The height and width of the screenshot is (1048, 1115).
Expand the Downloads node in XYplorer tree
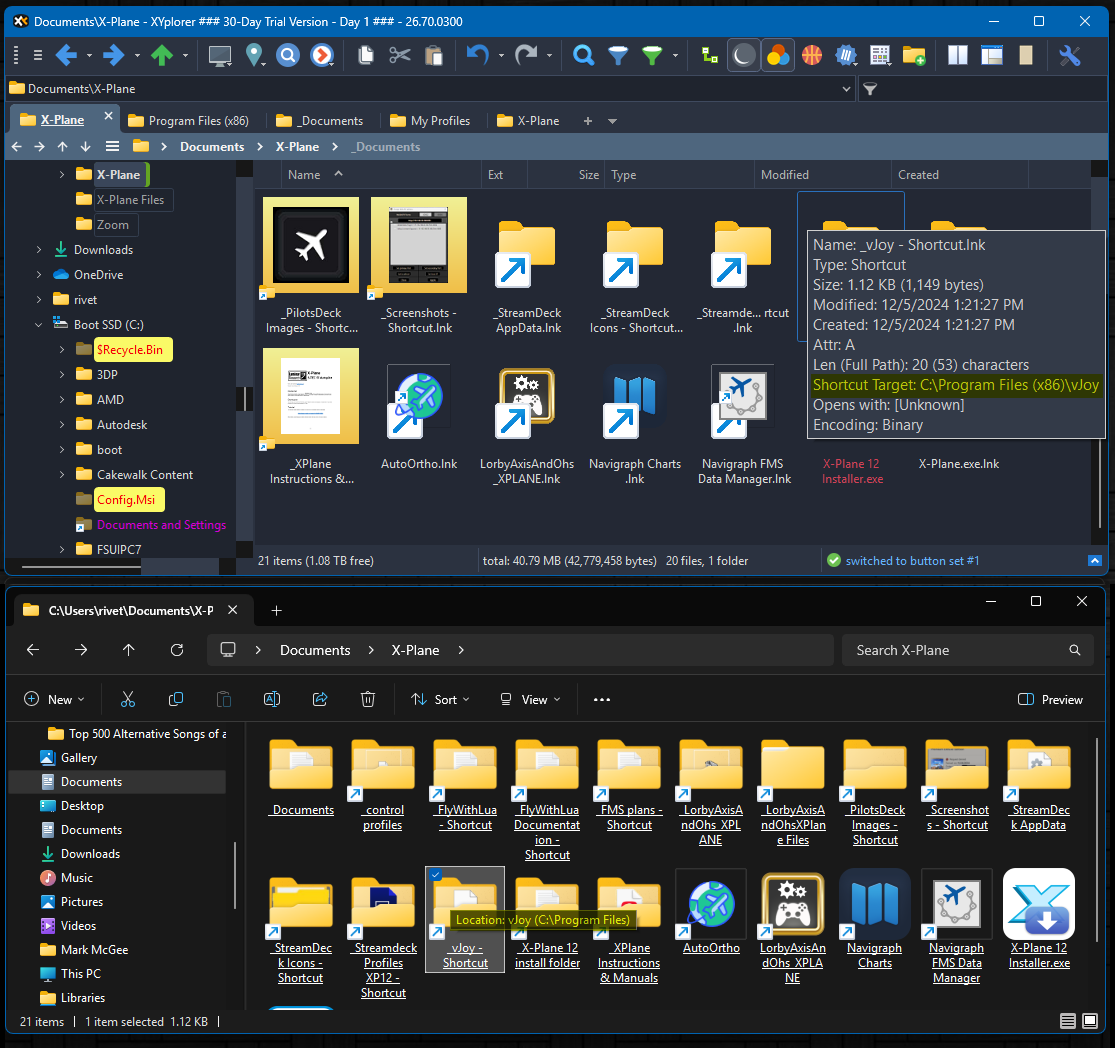click(39, 250)
